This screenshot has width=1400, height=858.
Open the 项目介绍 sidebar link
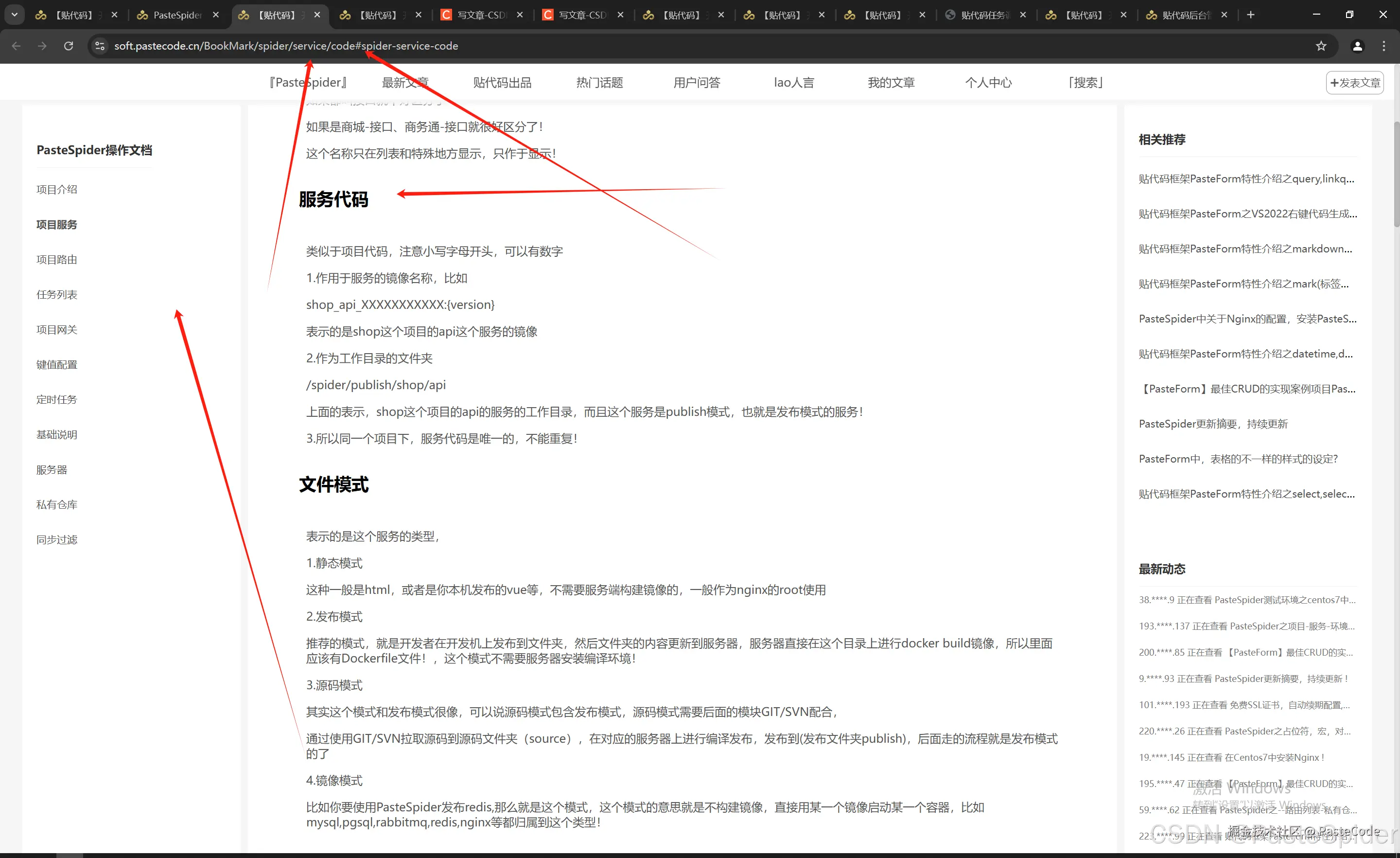56,189
